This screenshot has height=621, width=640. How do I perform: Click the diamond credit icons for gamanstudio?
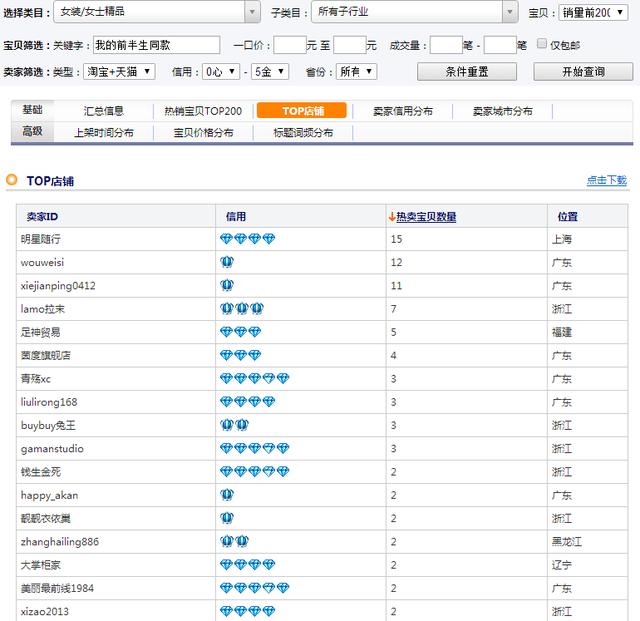(x=254, y=448)
